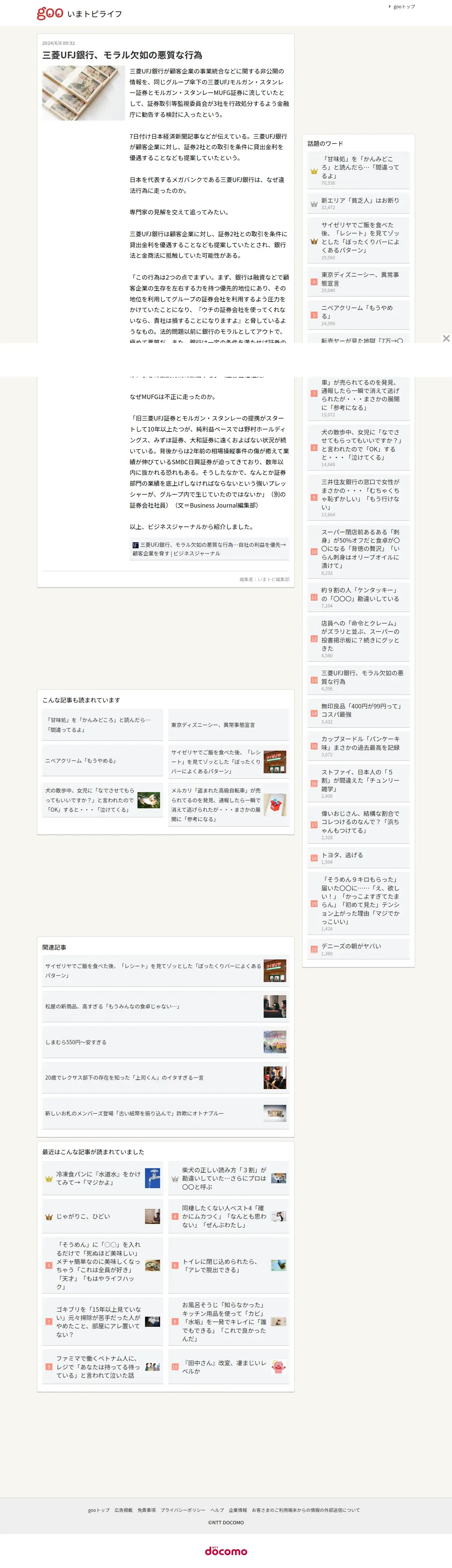
Task: Click the silver crown icon next to 新エリア「貧乏人」
Action: coord(314,204)
